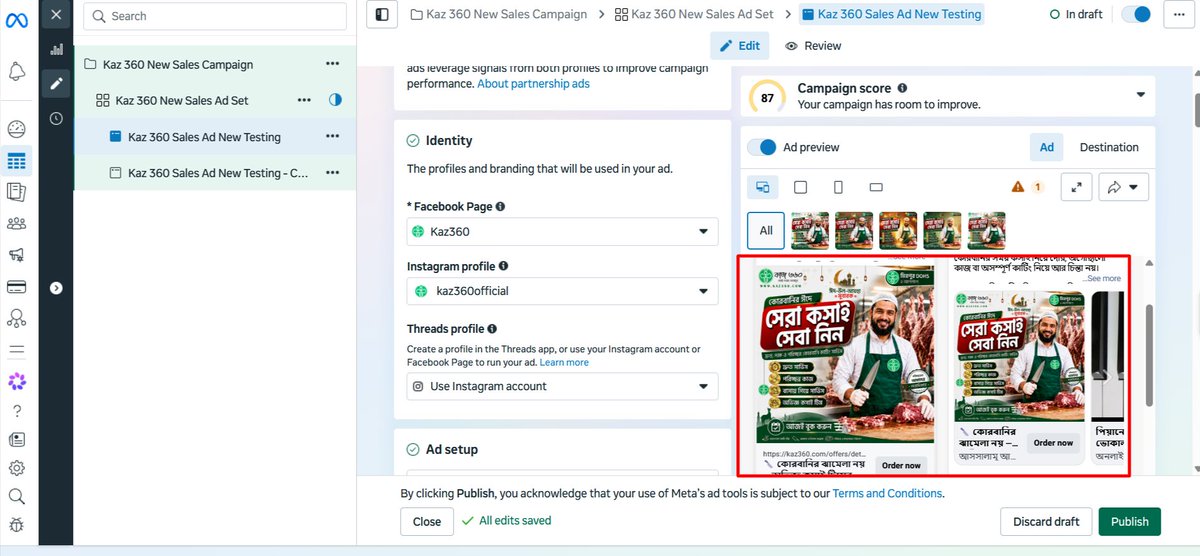Open the Facebook Page Kaz360 dropdown
Image resolution: width=1200 pixels, height=556 pixels.
coord(562,231)
